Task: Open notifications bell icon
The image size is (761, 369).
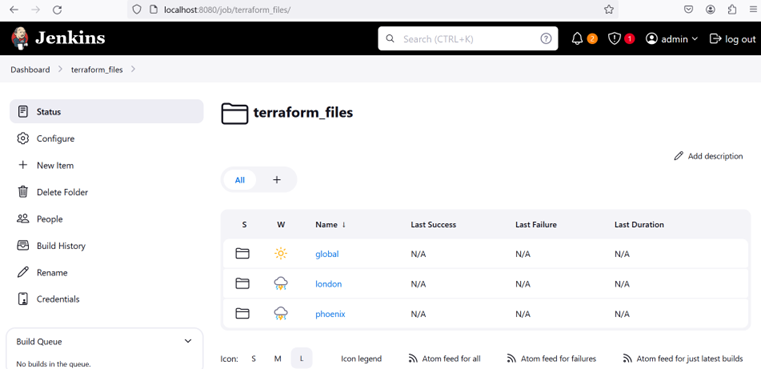Action: (577, 39)
